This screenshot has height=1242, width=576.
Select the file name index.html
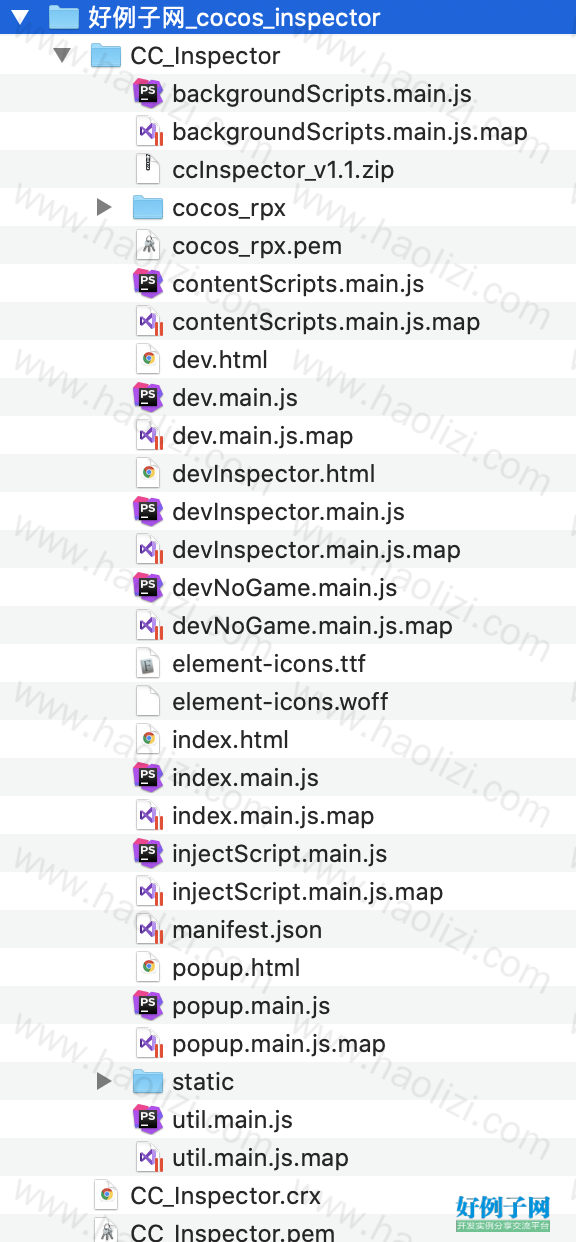pos(230,740)
